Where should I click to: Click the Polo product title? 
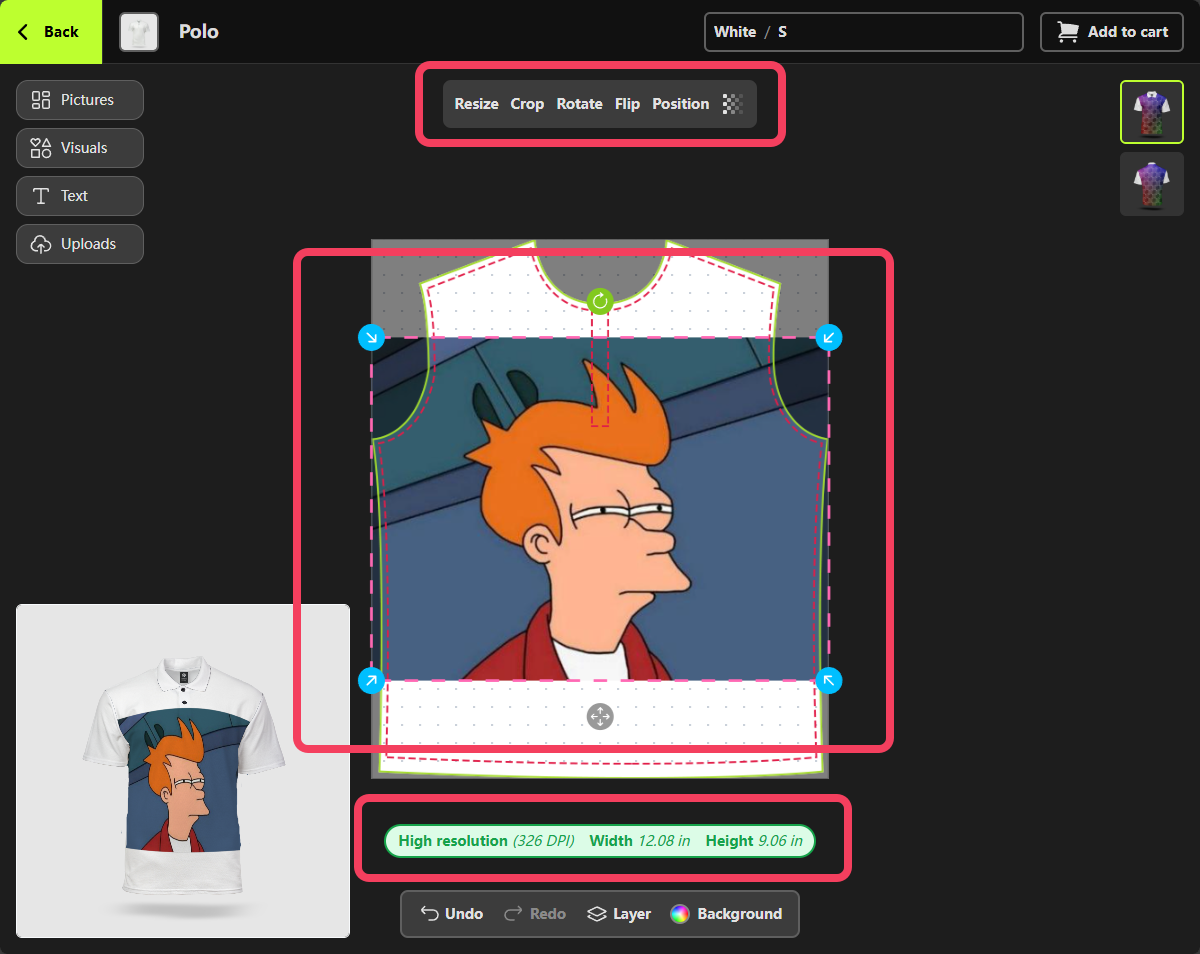tap(199, 32)
